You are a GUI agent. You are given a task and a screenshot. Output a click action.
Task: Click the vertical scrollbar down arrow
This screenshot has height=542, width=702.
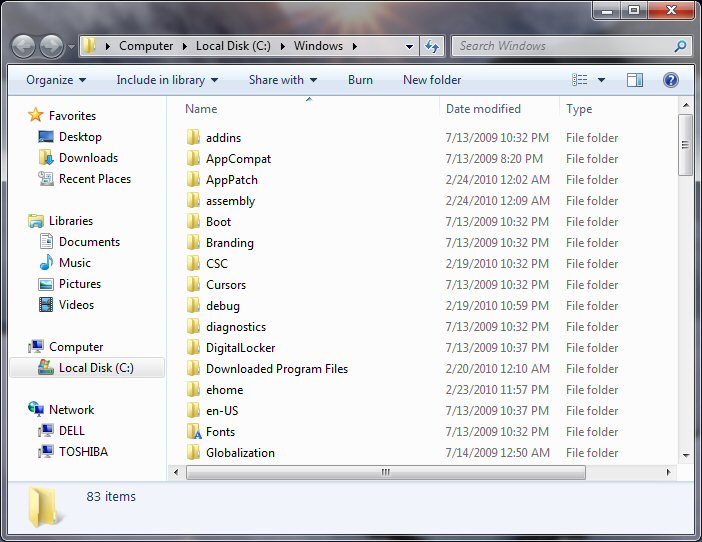pyautogui.click(x=685, y=455)
